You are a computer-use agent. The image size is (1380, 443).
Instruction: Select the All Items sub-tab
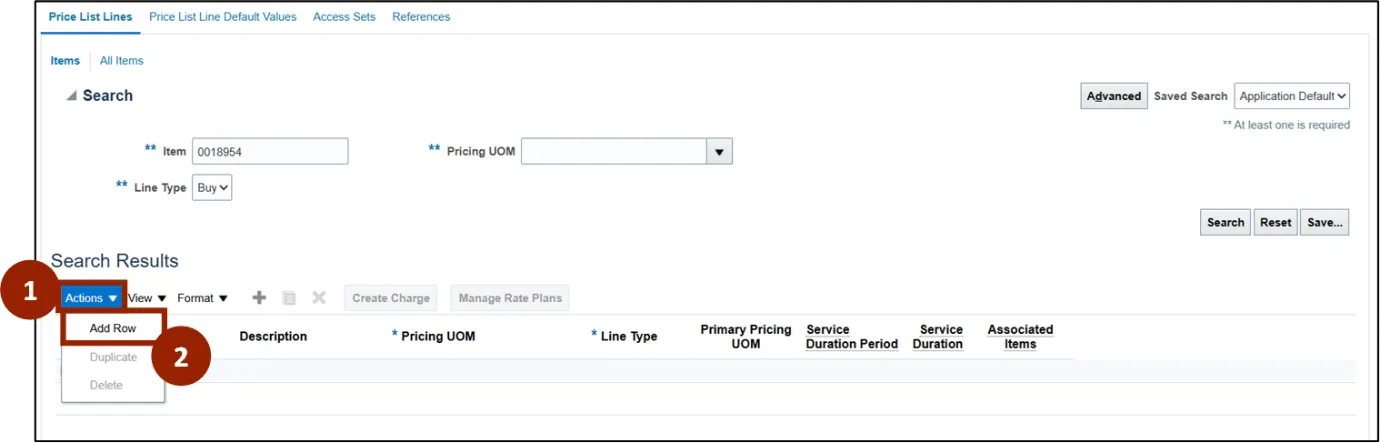pos(121,61)
